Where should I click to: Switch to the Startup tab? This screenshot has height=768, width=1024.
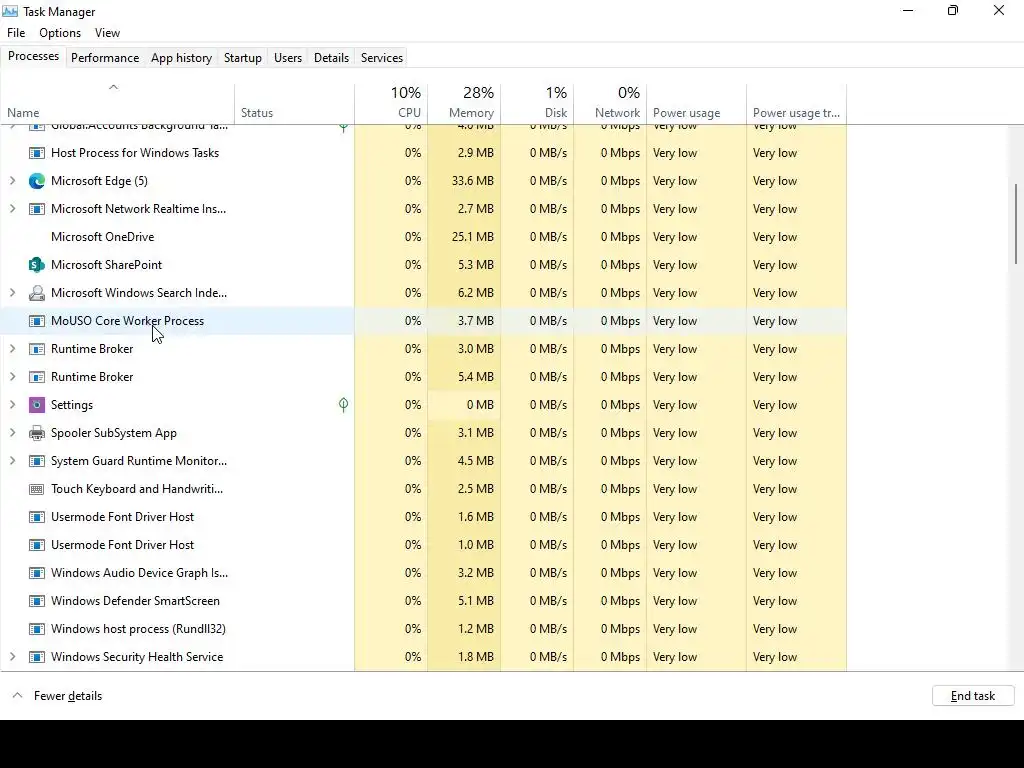243,57
